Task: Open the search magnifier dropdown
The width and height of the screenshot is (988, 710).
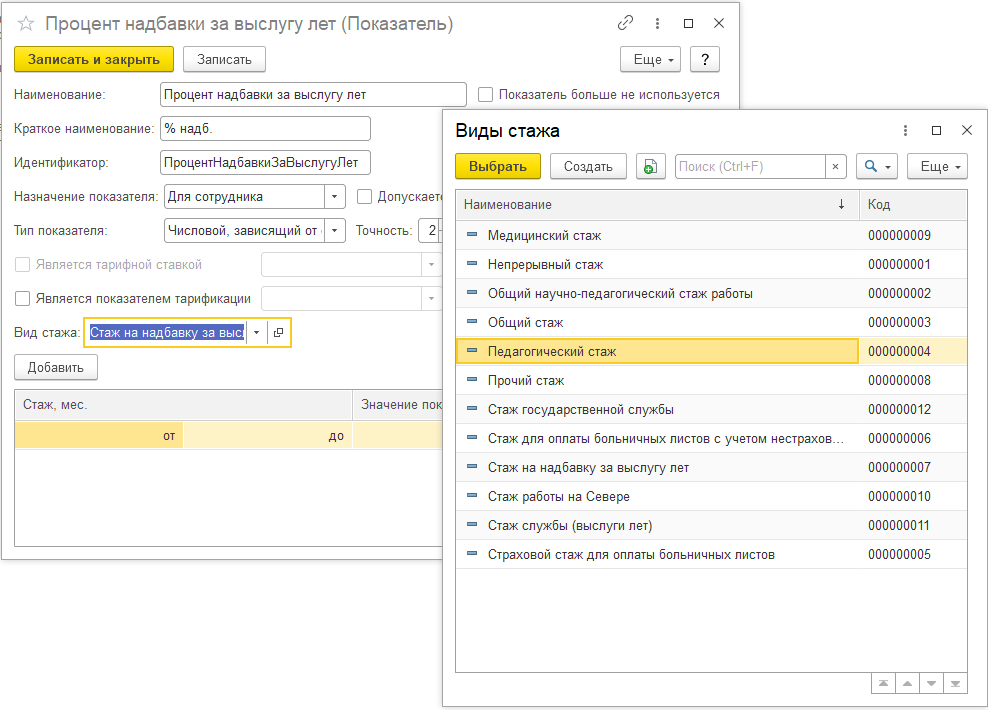Action: point(876,166)
